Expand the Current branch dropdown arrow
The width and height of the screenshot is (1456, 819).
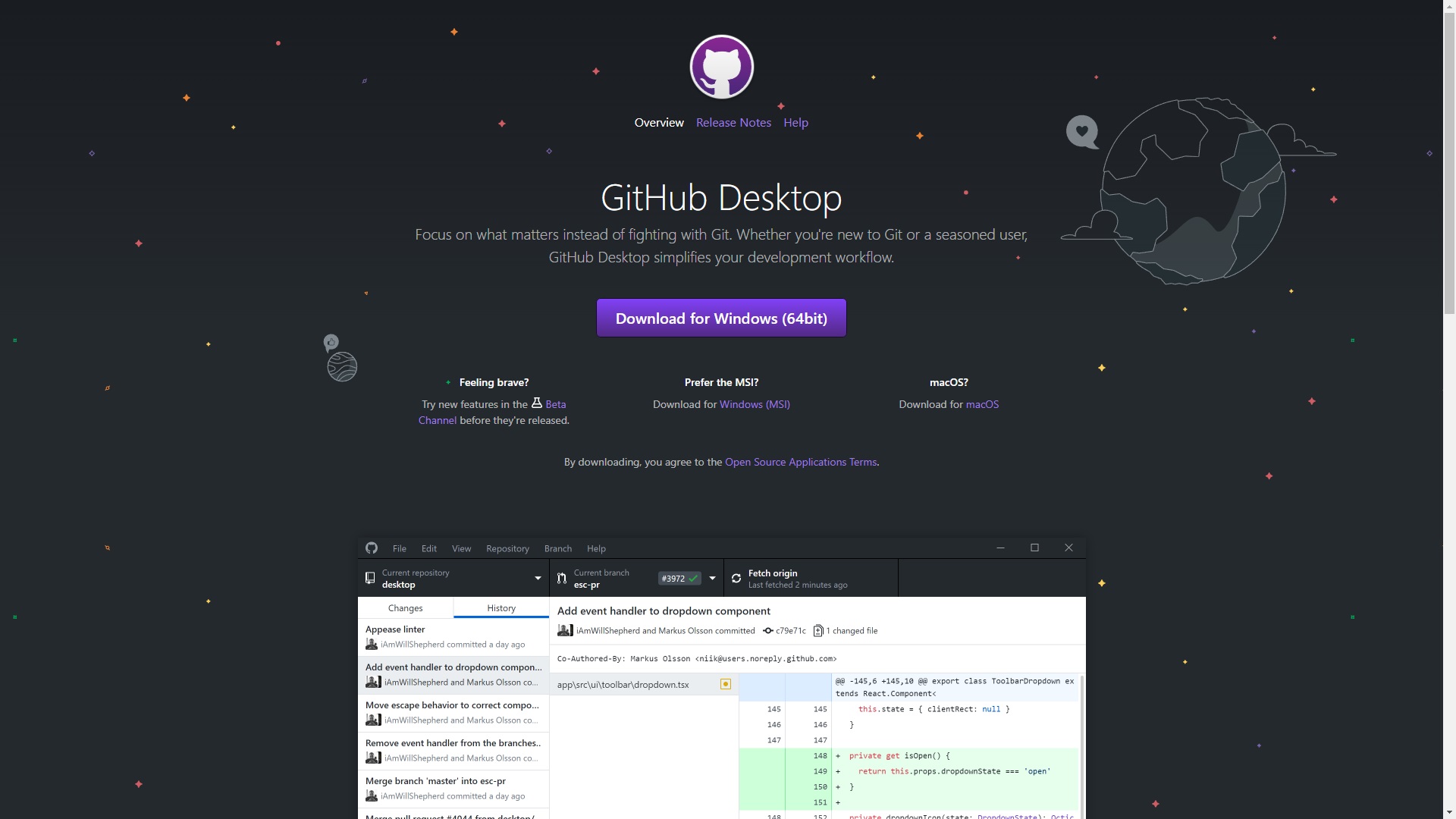click(712, 579)
